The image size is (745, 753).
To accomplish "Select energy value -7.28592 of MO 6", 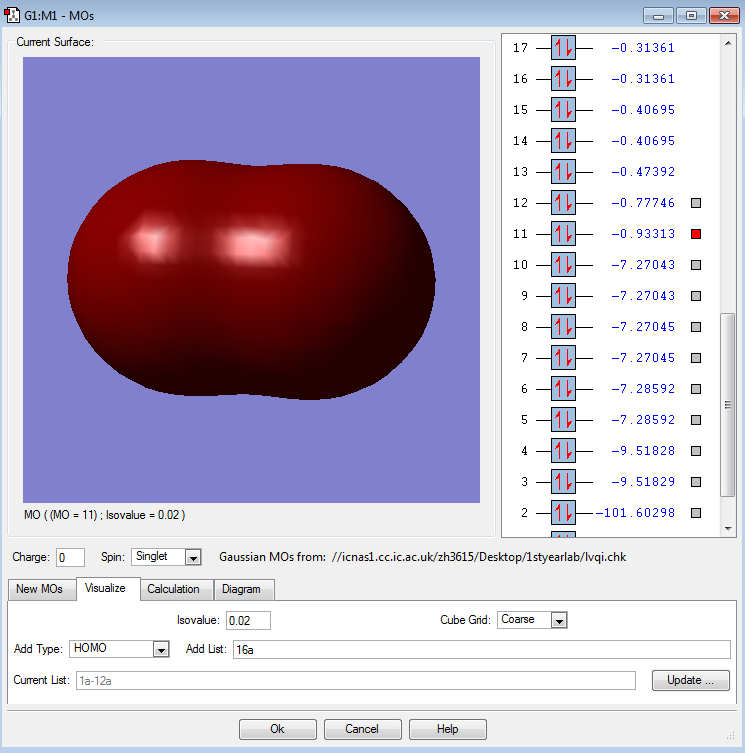I will (643, 389).
